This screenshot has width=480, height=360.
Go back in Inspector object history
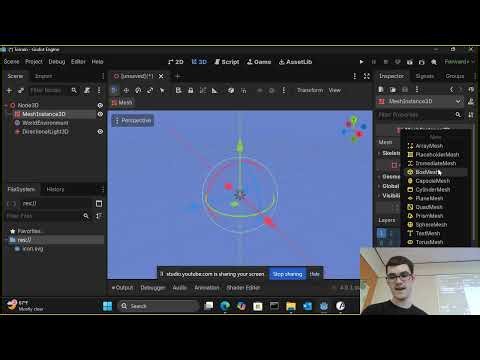(452, 89)
